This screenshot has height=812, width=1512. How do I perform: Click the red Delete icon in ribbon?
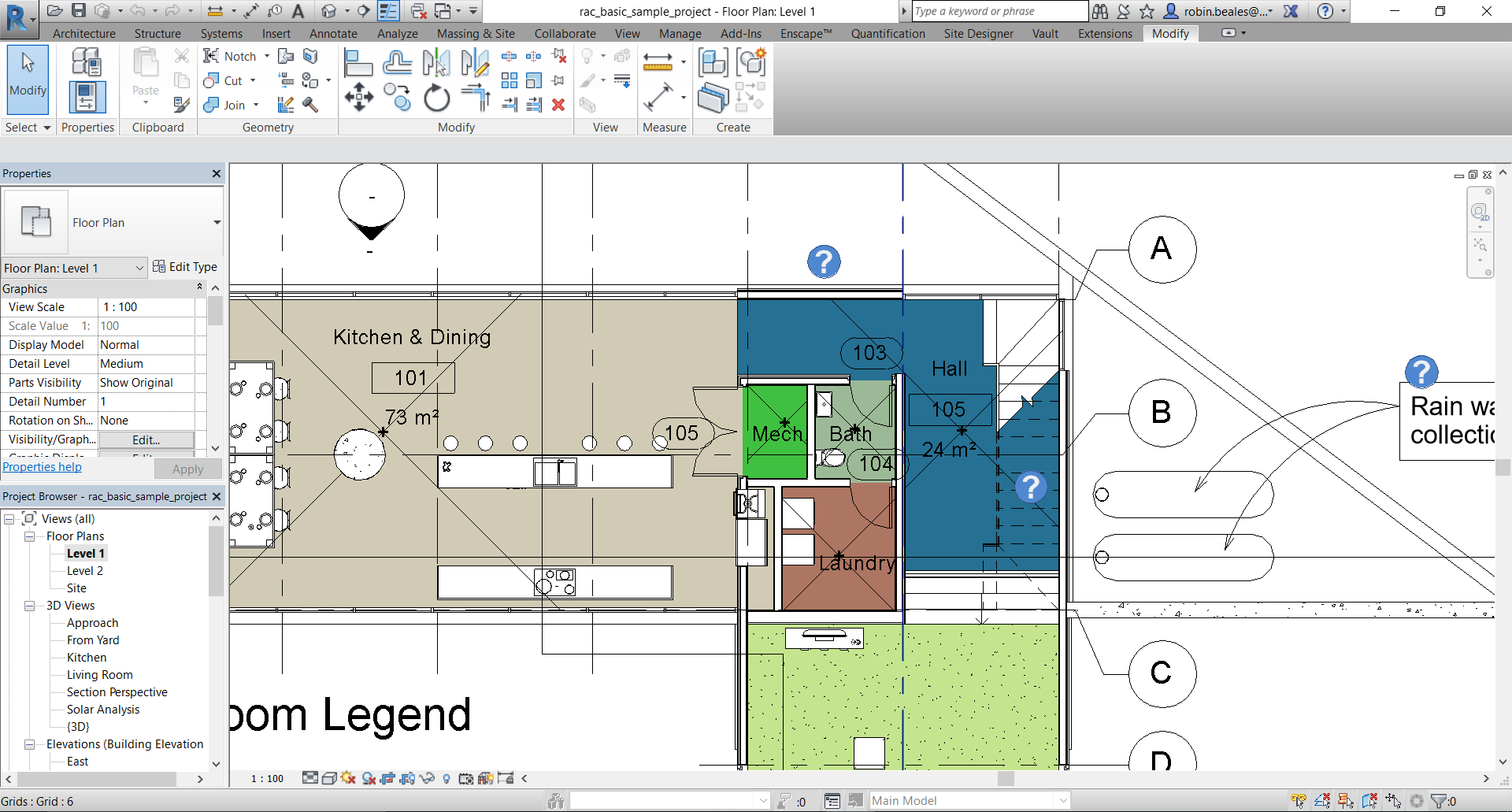click(558, 105)
